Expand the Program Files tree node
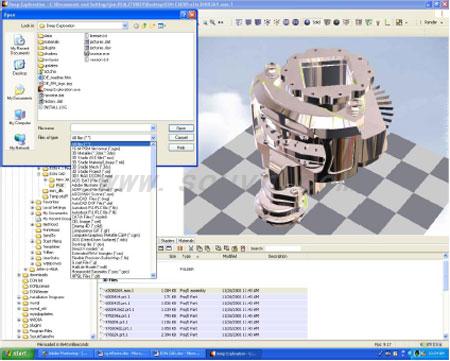This screenshot has height=361, width=450. (19, 331)
